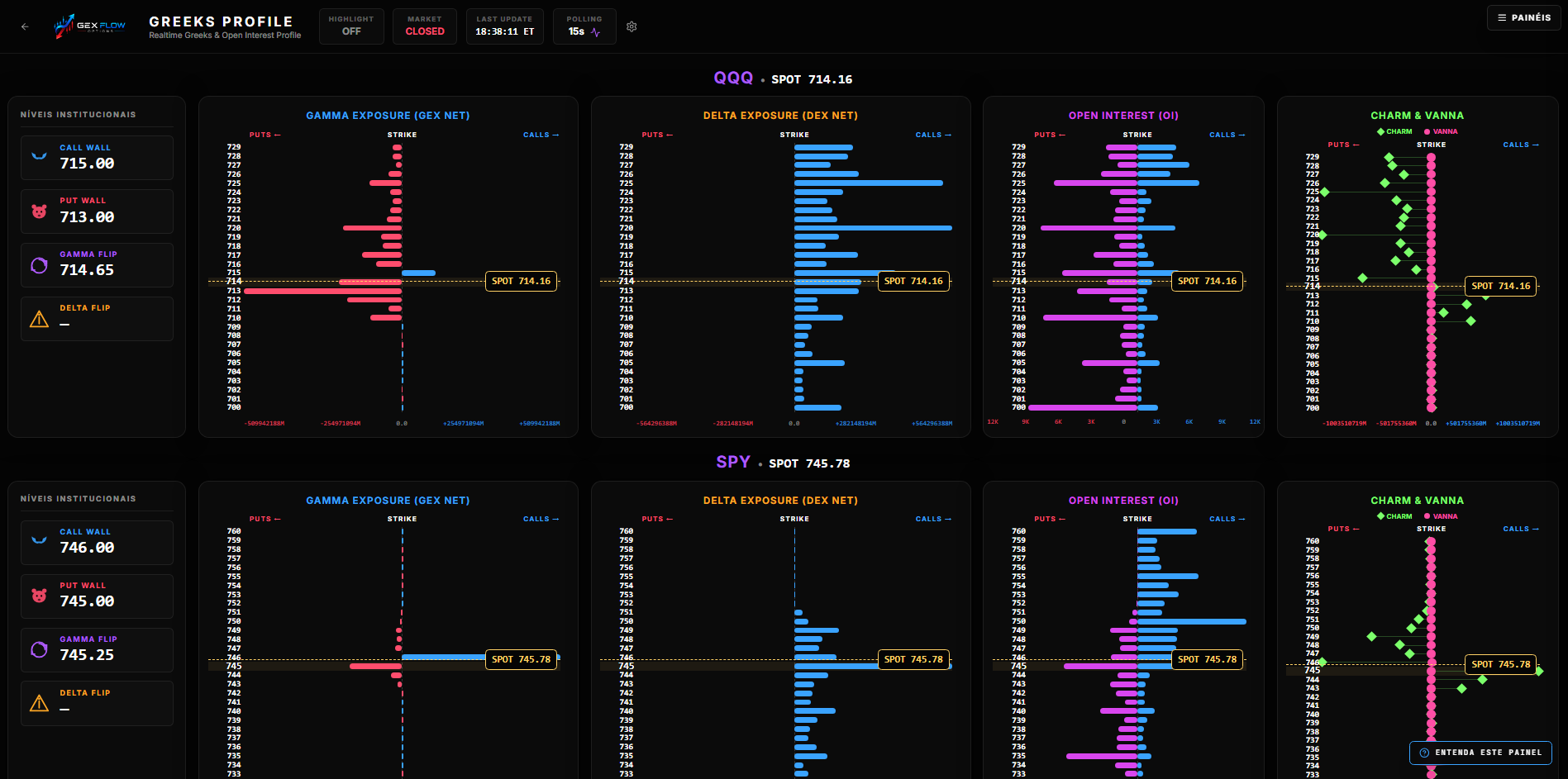Click the Entenda Este Painel help button
The height and width of the screenshot is (779, 1568).
1480,753
